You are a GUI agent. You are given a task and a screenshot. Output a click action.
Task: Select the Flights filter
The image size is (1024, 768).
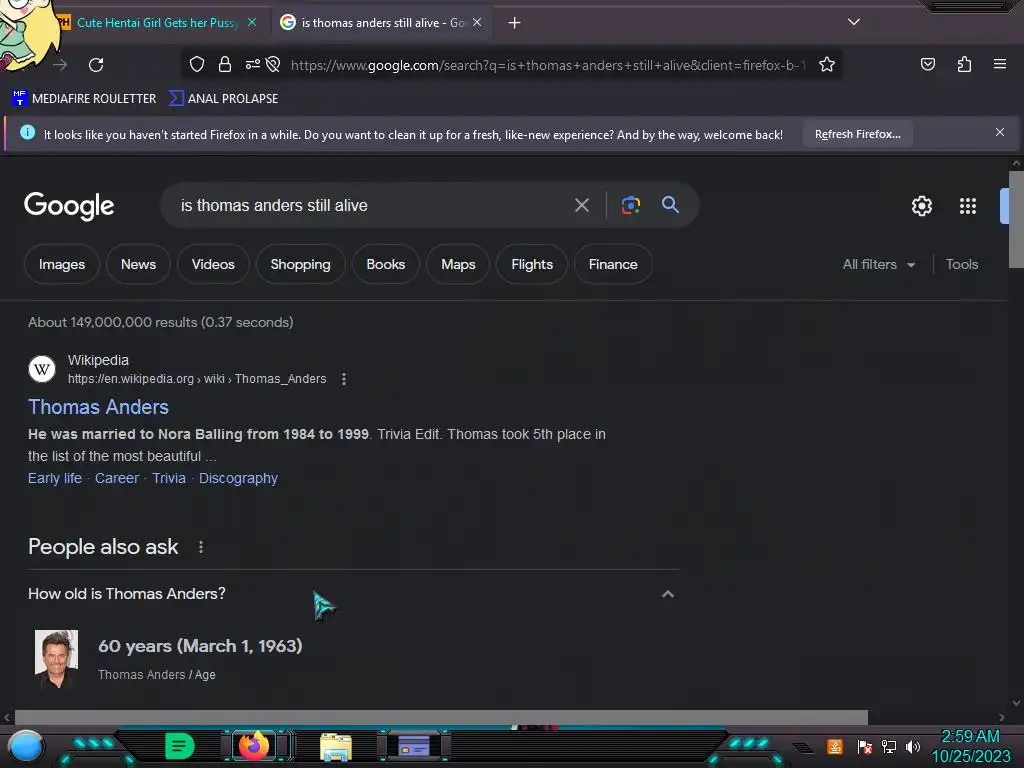[532, 264]
